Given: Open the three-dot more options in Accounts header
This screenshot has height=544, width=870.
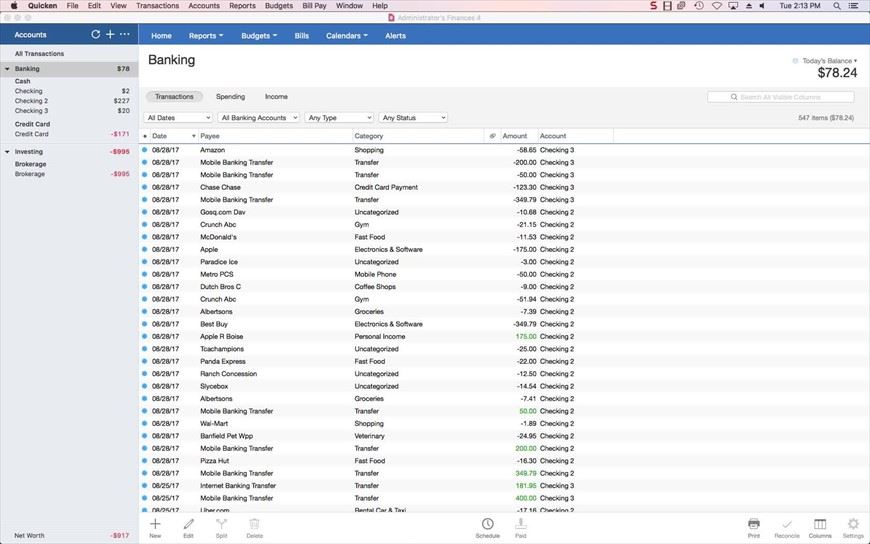Looking at the screenshot, I should (x=125, y=34).
